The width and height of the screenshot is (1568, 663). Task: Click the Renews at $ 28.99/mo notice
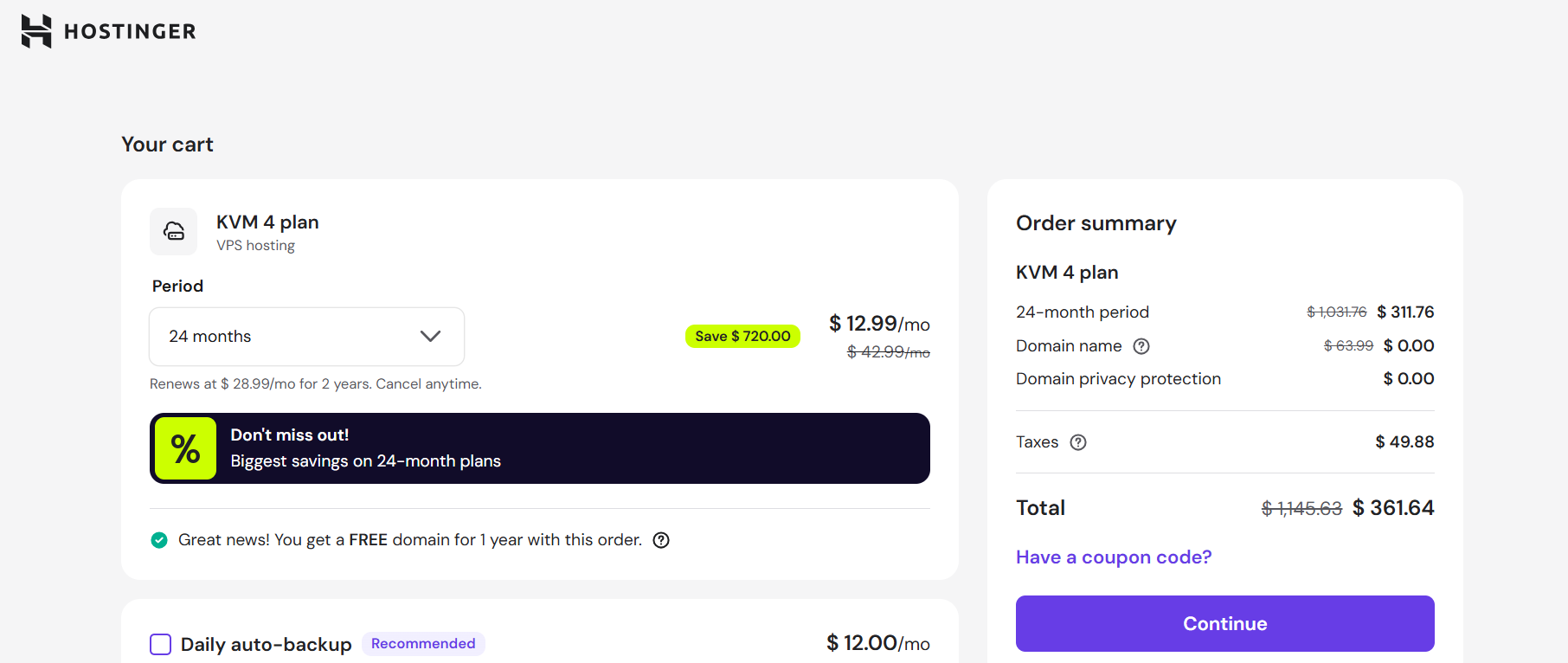click(x=316, y=384)
